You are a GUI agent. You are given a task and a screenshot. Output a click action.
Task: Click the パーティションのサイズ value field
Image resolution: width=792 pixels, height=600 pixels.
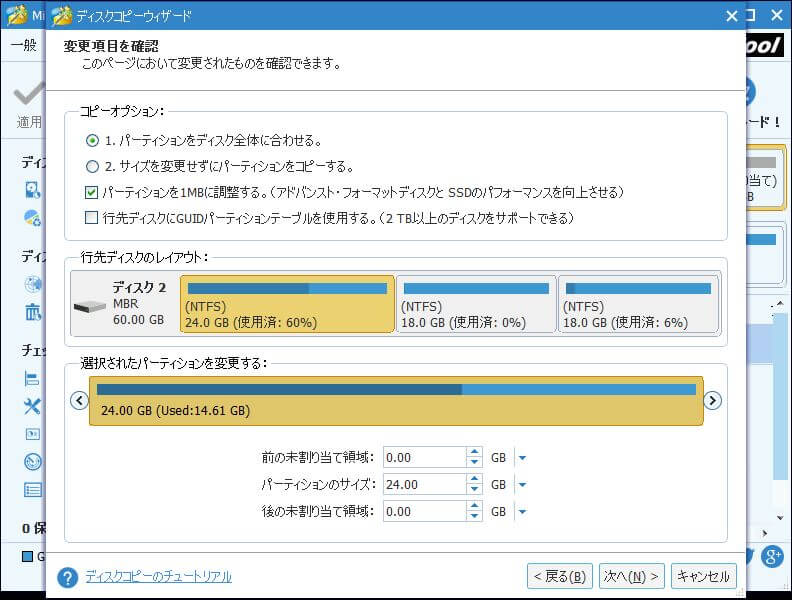(424, 484)
